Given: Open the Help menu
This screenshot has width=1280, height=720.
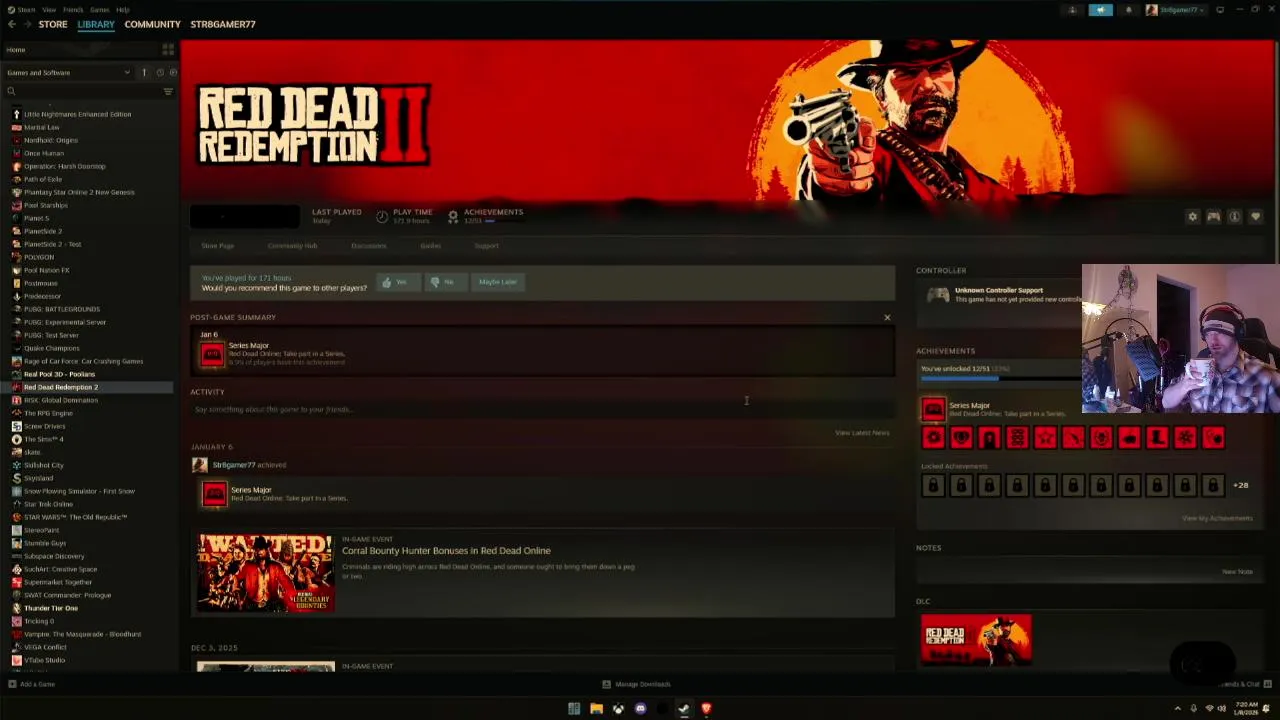Looking at the screenshot, I should 122,10.
